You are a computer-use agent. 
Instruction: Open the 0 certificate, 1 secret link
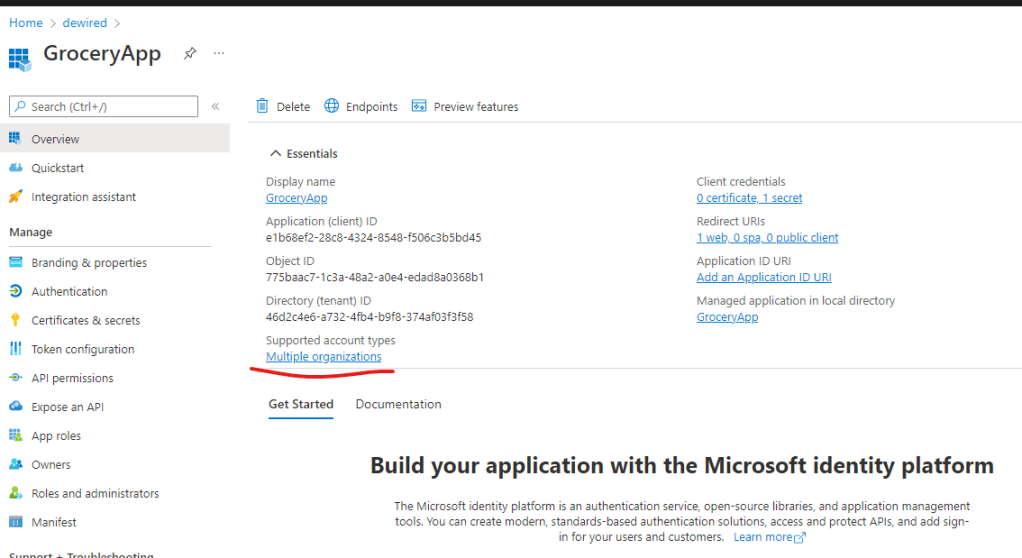point(749,198)
